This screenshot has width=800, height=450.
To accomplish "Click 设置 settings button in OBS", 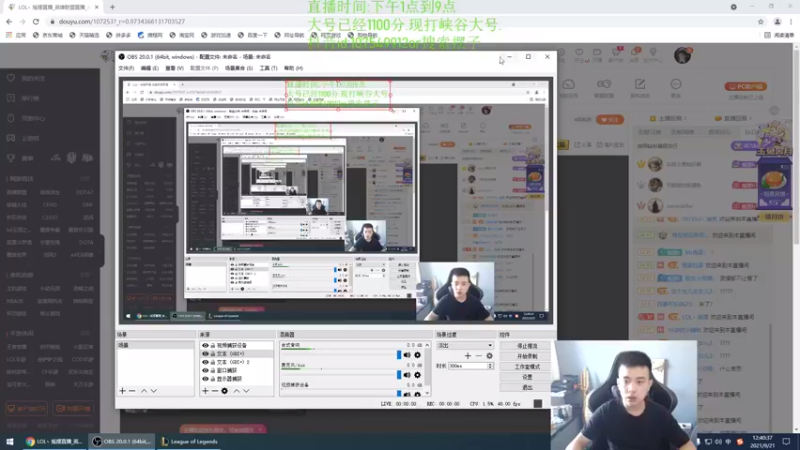I will pos(527,377).
